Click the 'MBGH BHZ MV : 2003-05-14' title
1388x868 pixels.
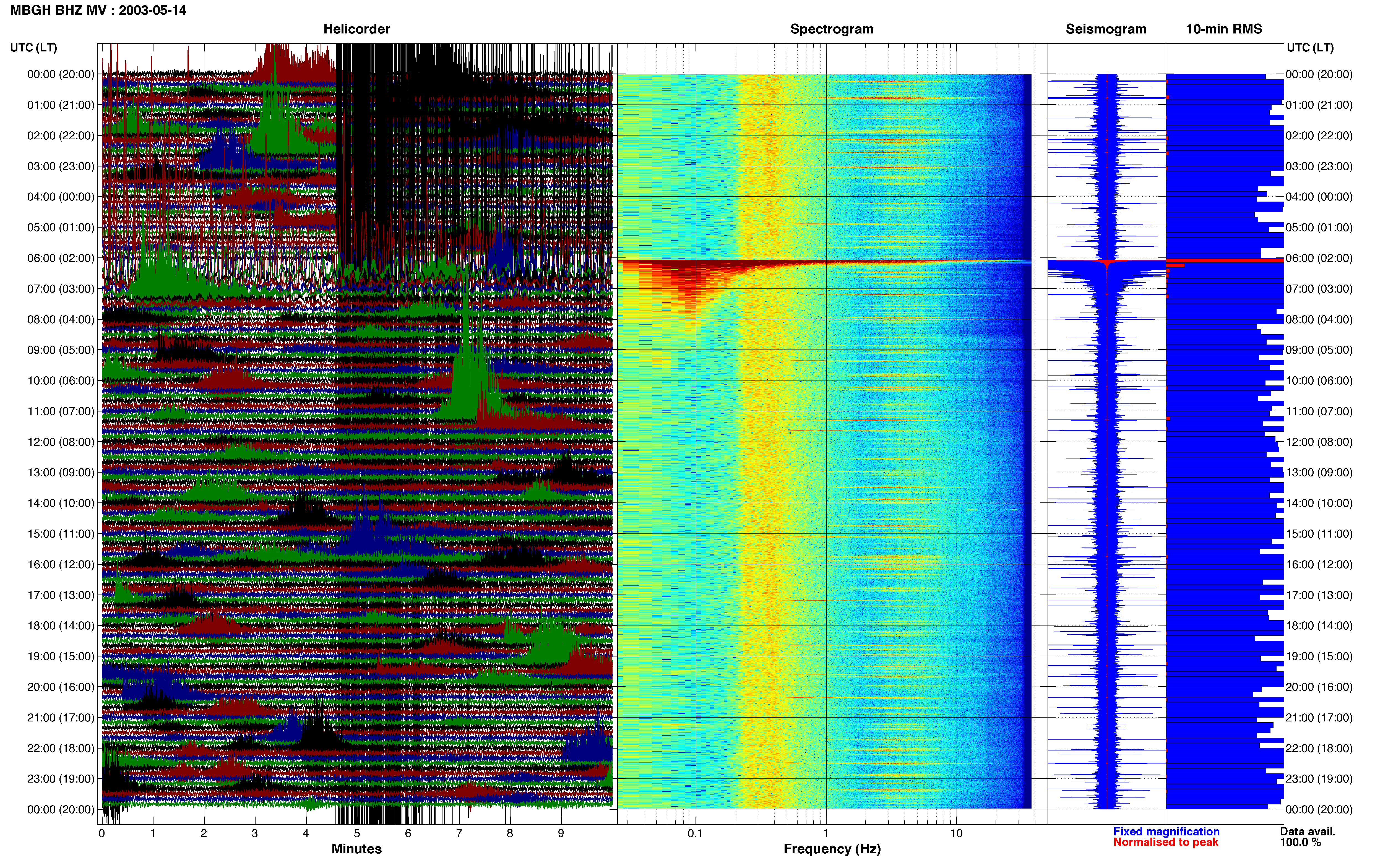(x=98, y=10)
